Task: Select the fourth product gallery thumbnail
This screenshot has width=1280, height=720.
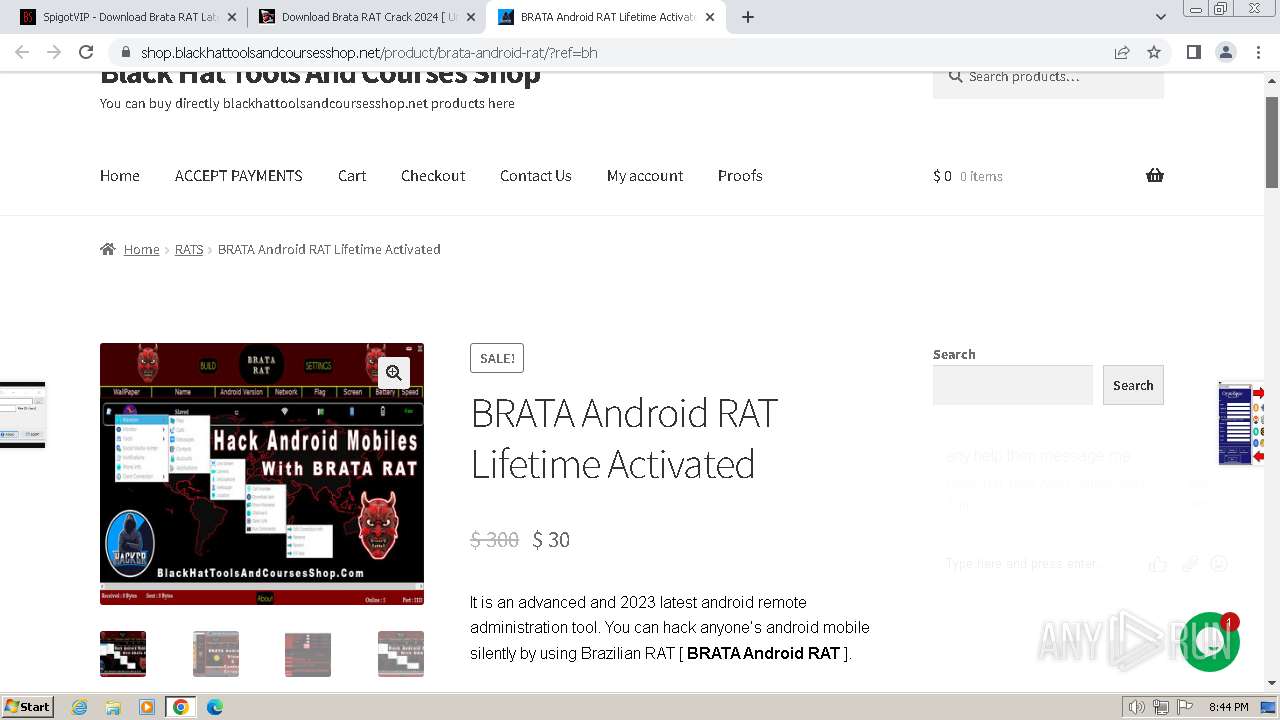Action: pos(401,654)
